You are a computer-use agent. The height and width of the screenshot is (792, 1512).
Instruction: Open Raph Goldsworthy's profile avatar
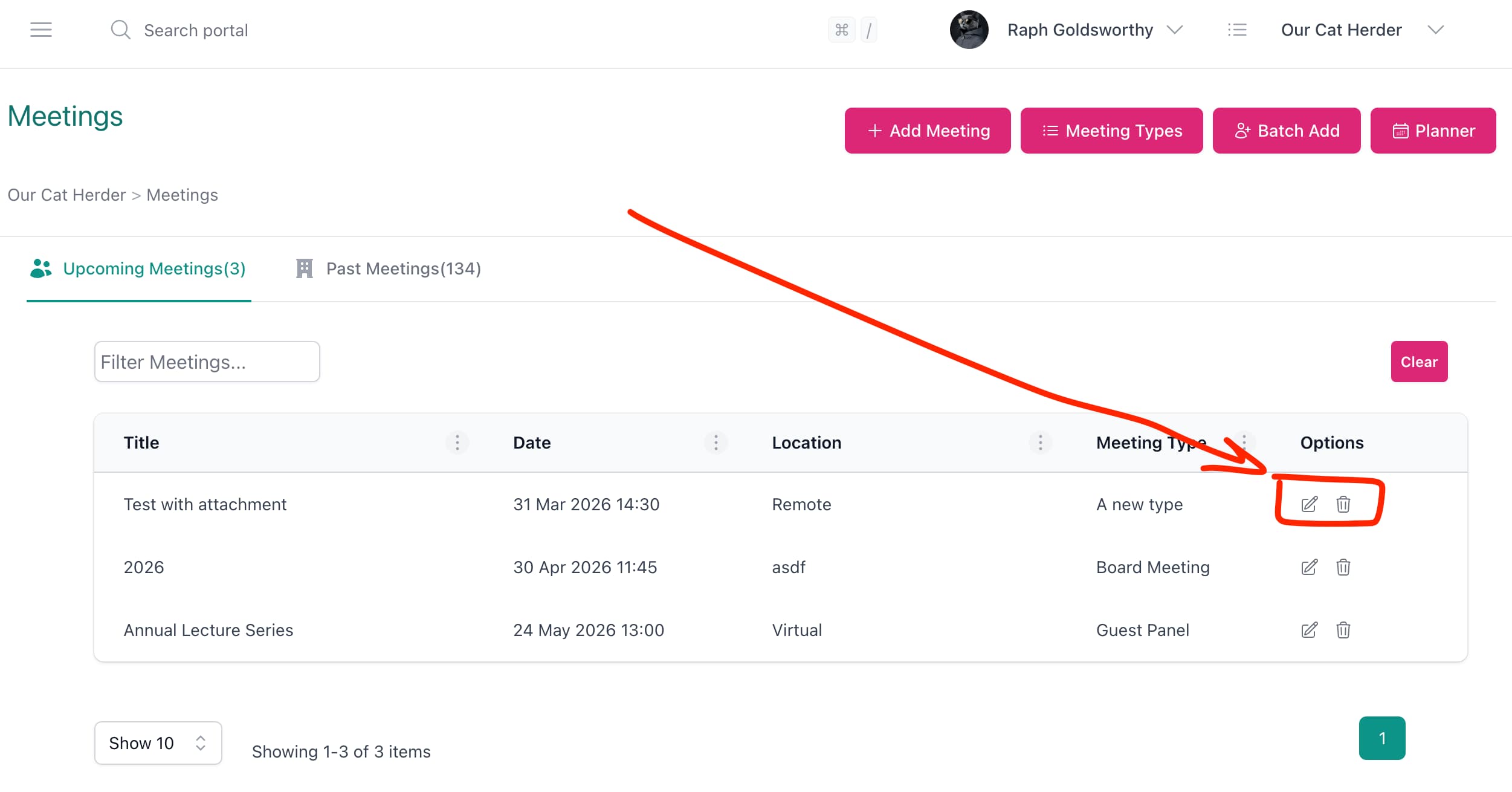(969, 29)
